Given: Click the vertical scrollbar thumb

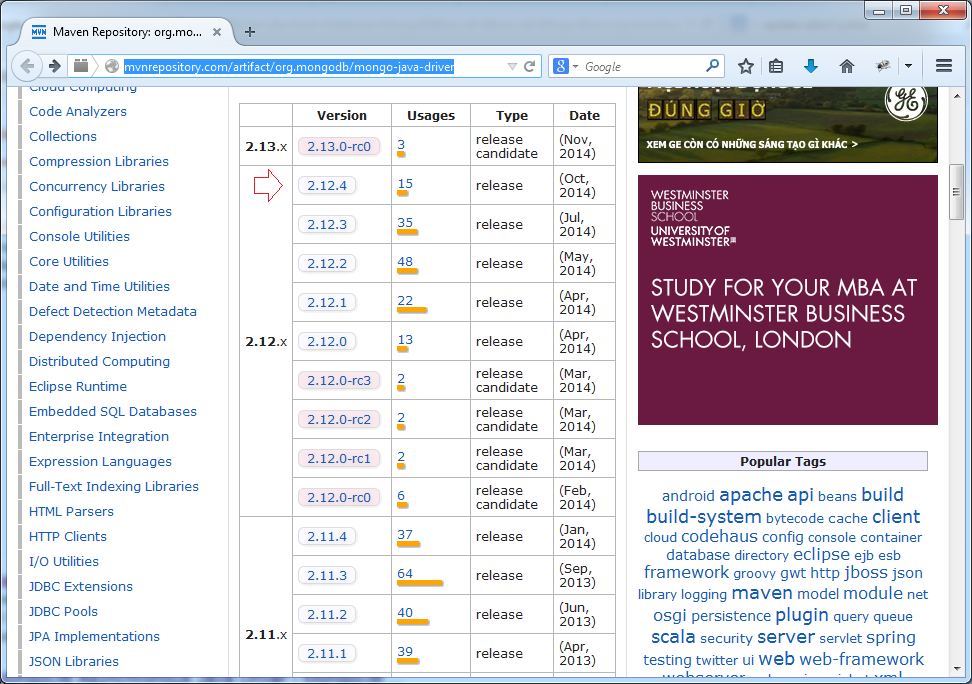Looking at the screenshot, I should (957, 192).
